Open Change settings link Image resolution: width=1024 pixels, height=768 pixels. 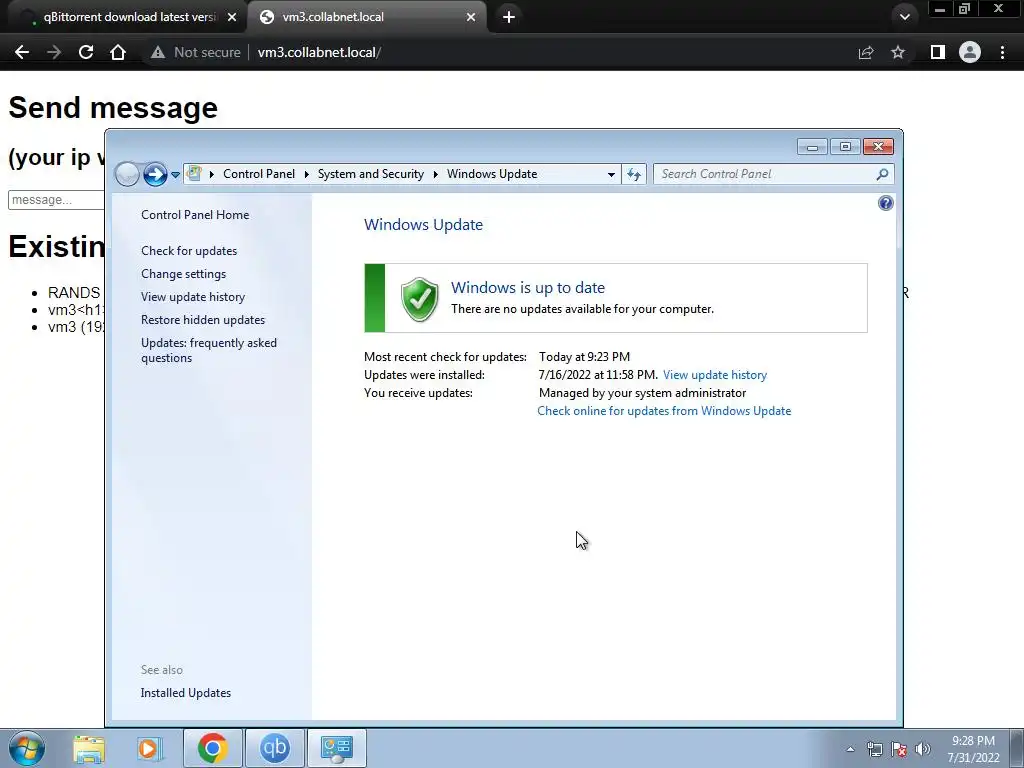click(184, 274)
